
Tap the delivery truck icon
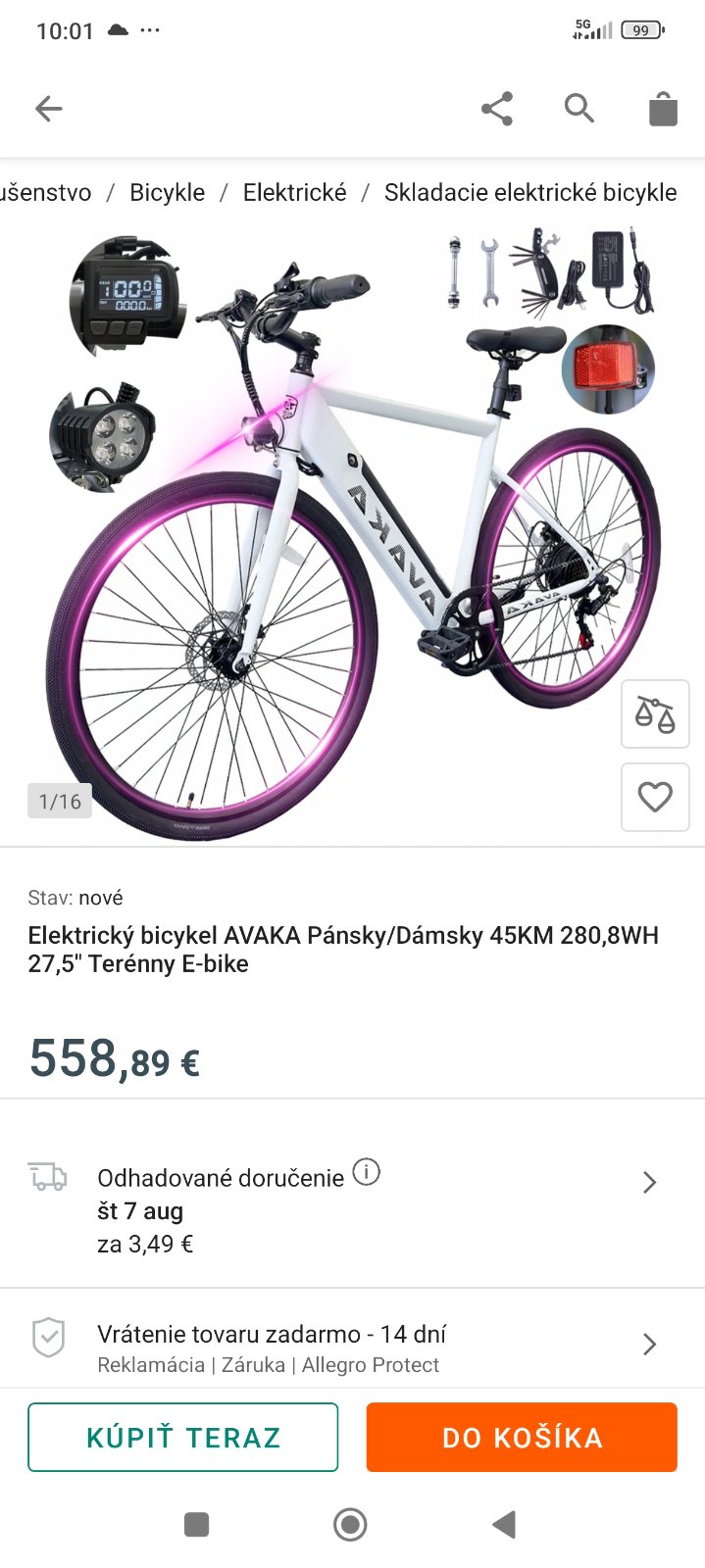click(x=48, y=1176)
